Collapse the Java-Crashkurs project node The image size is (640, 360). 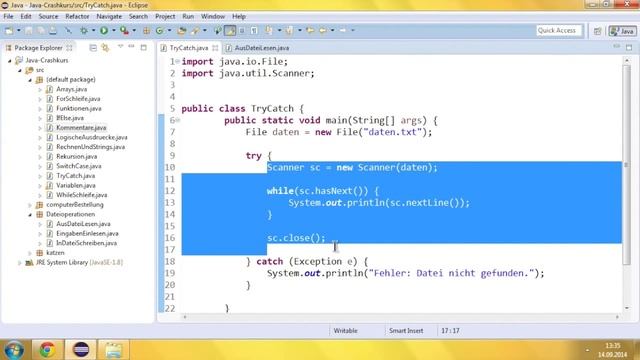coord(10,60)
